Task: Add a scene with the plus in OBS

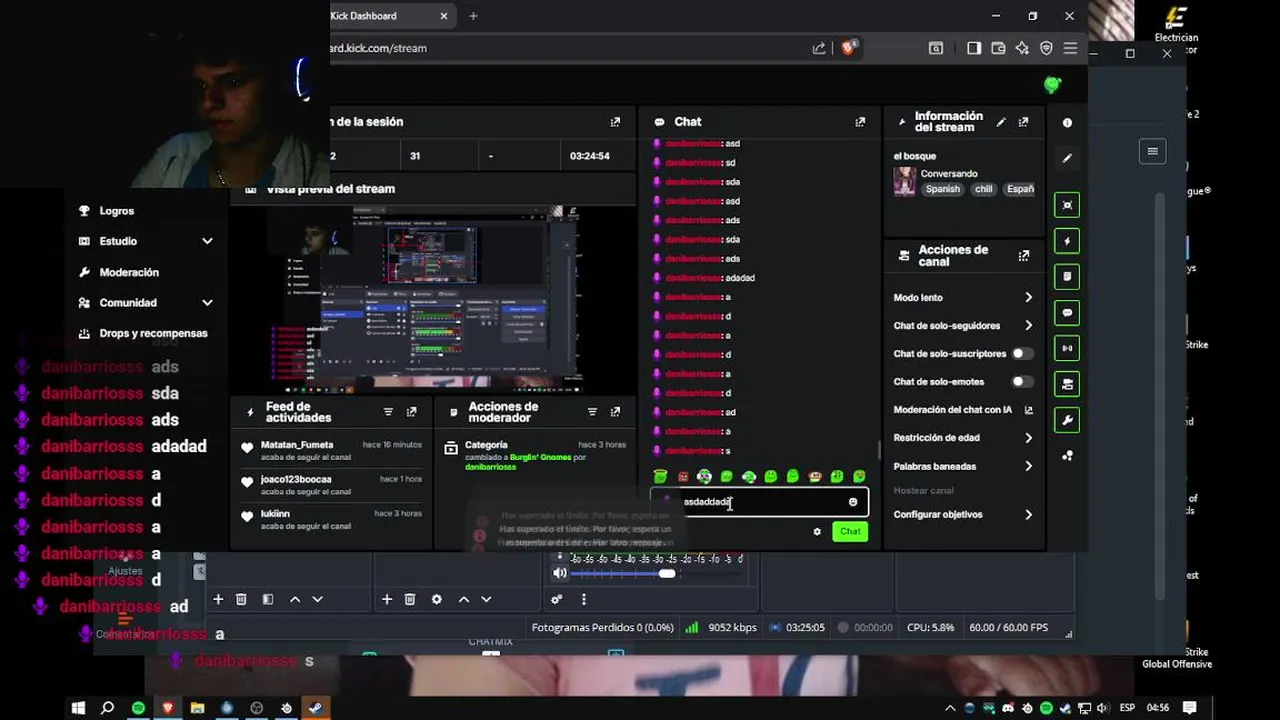Action: (x=218, y=599)
